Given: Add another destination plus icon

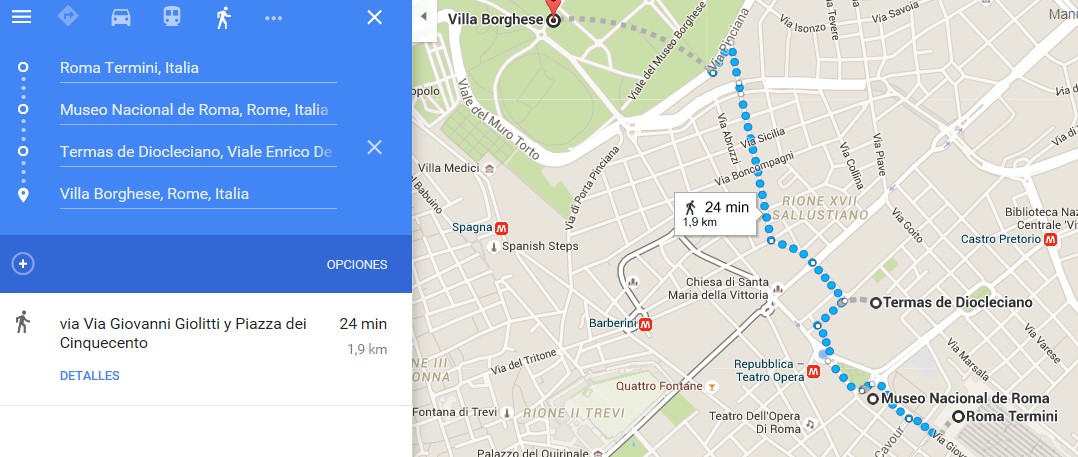Looking at the screenshot, I should click(23, 264).
